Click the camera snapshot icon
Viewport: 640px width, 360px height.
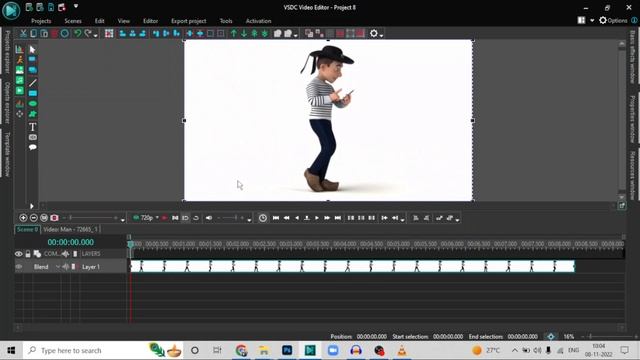(x=54, y=218)
